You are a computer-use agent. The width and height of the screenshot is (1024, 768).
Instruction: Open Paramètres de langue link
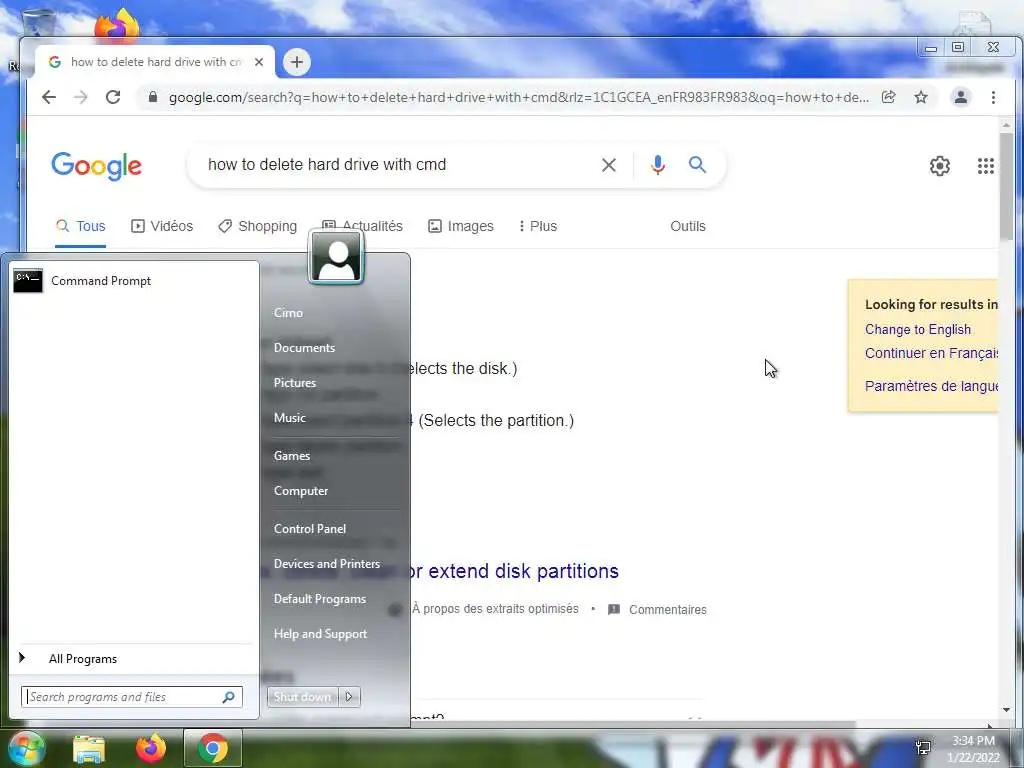coord(931,386)
